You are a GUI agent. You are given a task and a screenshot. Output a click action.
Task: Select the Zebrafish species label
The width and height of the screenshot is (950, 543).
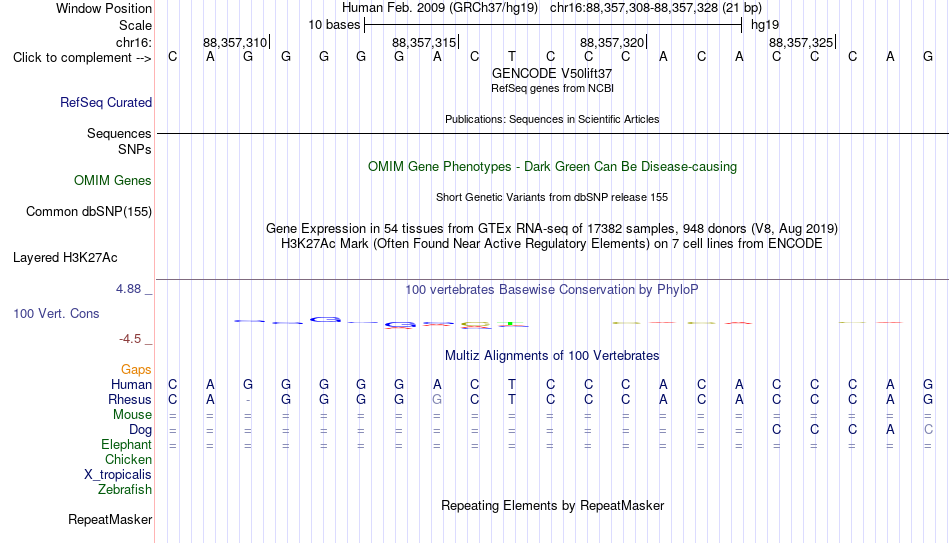(125, 490)
